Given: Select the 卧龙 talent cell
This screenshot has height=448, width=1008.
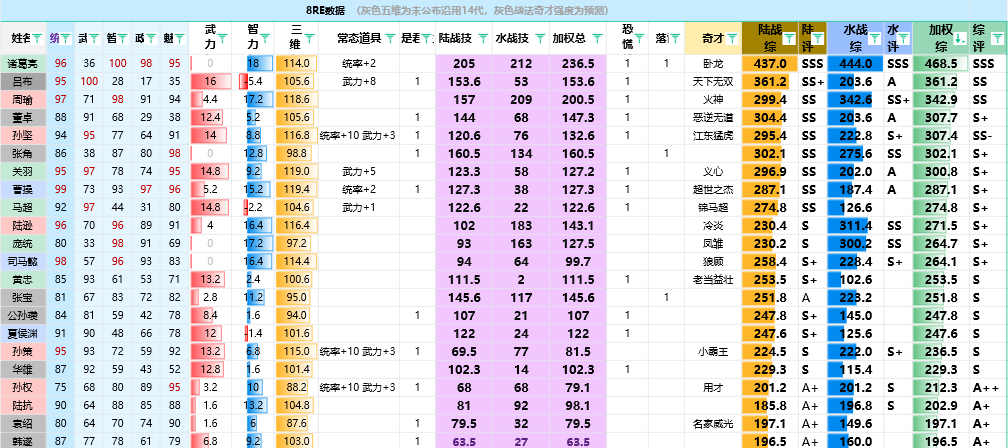Looking at the screenshot, I should click(x=713, y=64).
